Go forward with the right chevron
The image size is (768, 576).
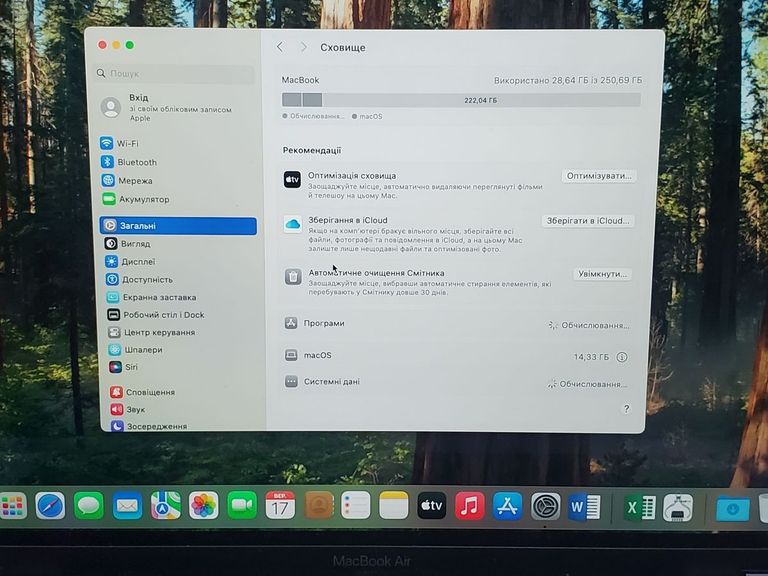(x=304, y=47)
